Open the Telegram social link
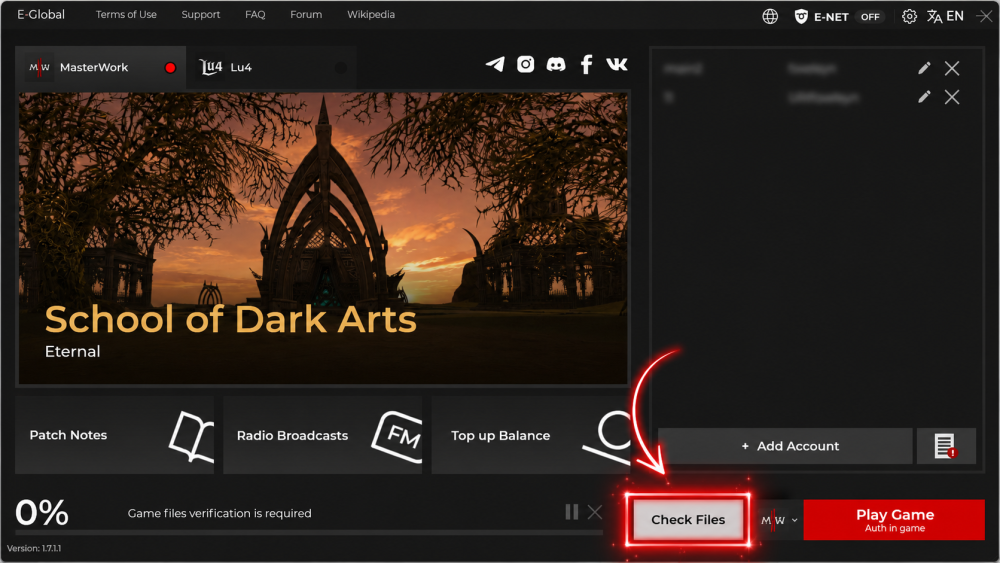Image resolution: width=1000 pixels, height=563 pixels. [495, 64]
